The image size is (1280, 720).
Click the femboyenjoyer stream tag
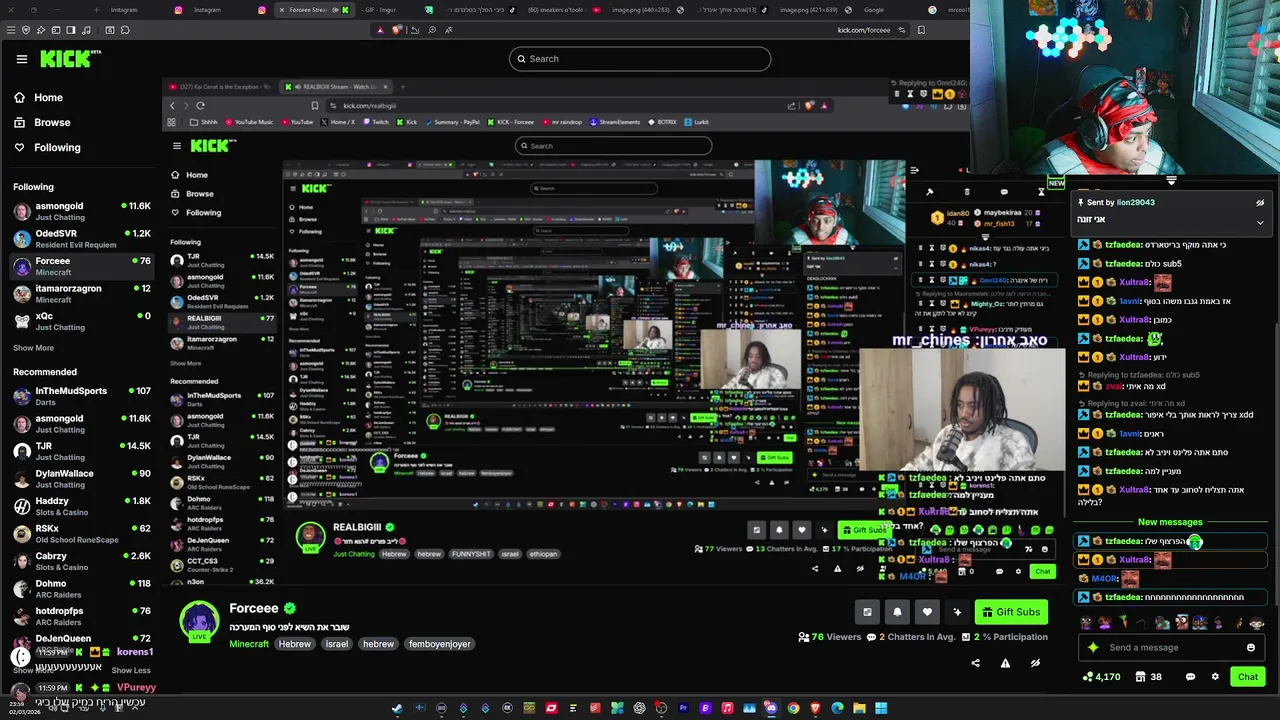click(440, 644)
